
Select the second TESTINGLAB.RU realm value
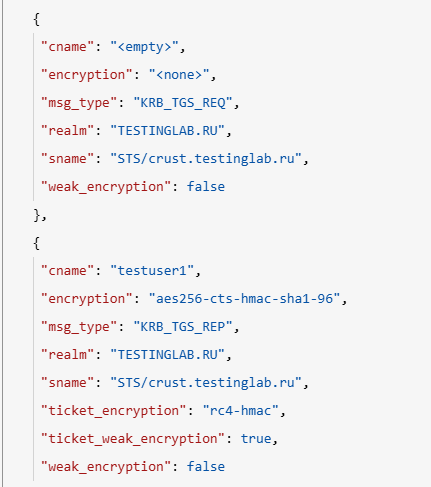pyautogui.click(x=167, y=355)
